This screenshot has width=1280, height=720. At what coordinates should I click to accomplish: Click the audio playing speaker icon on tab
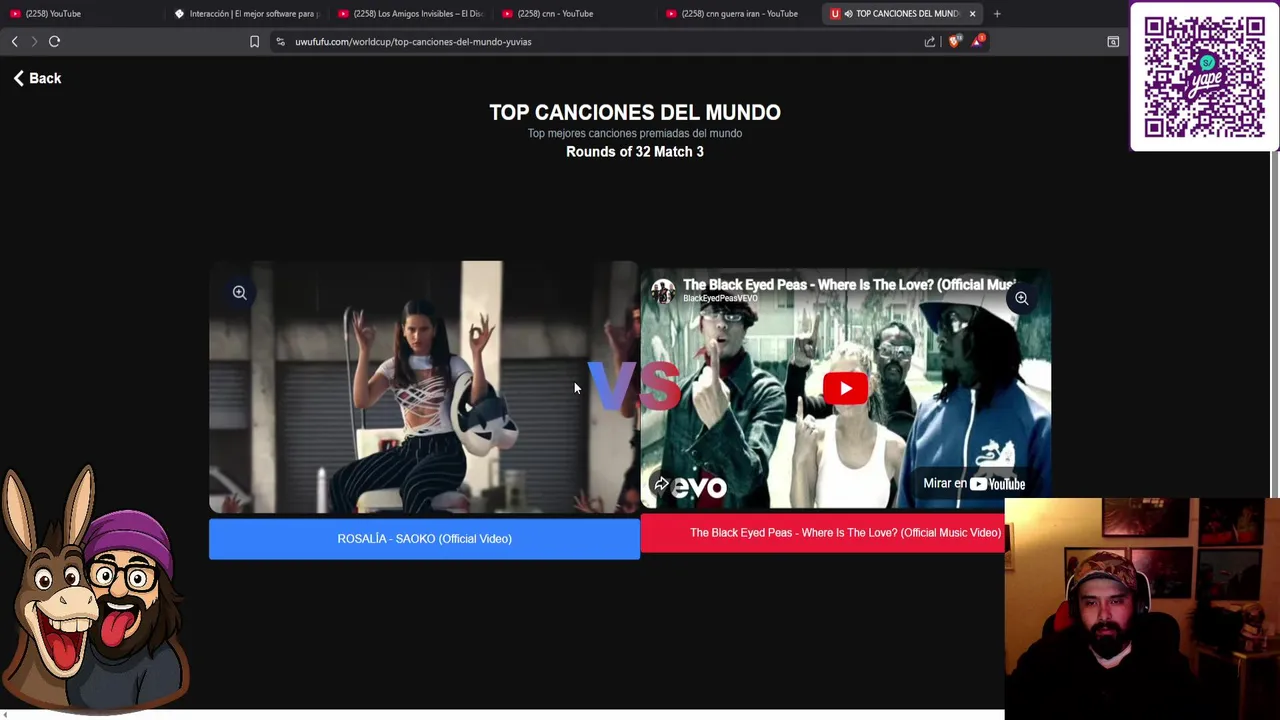pos(848,14)
